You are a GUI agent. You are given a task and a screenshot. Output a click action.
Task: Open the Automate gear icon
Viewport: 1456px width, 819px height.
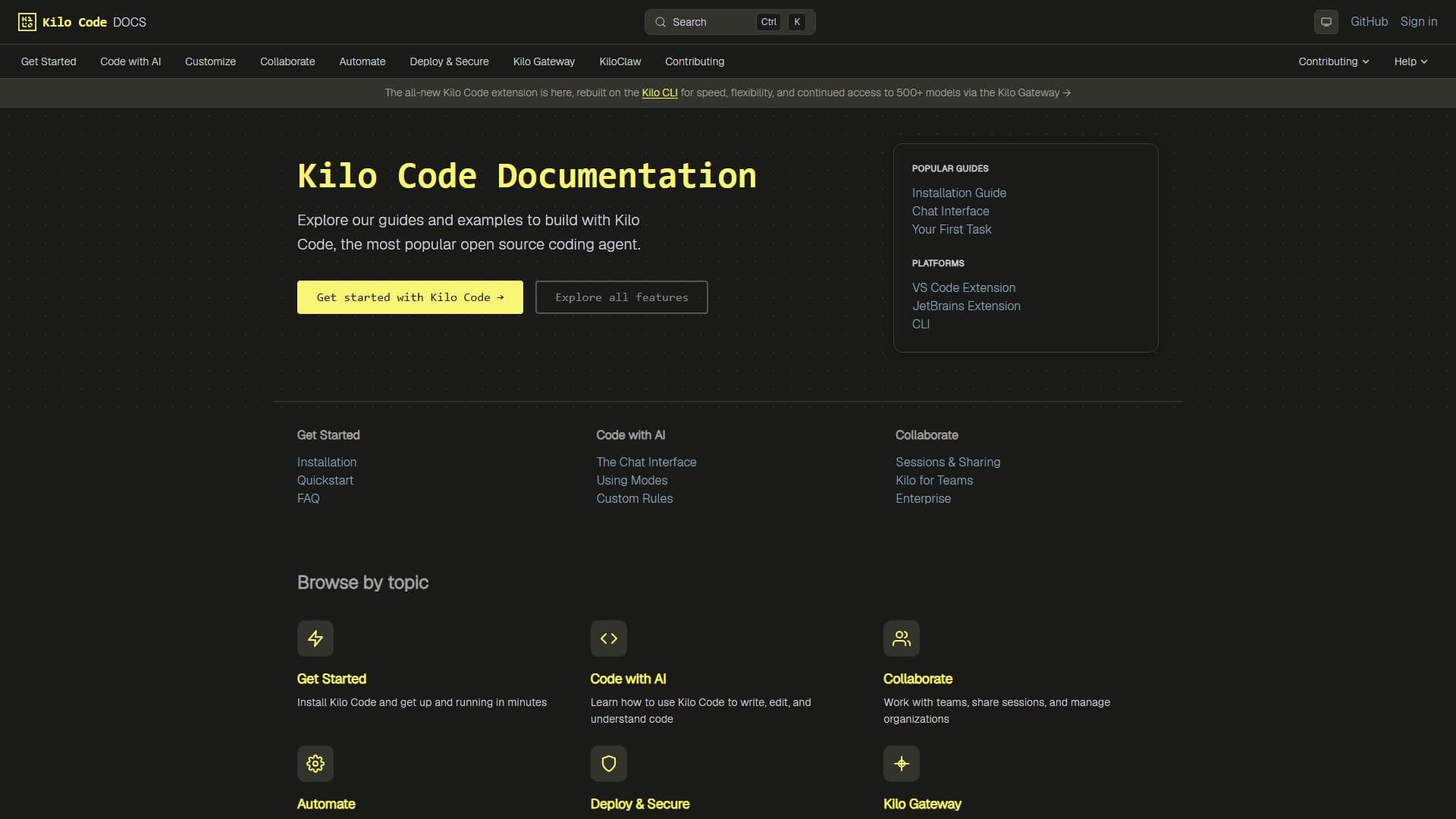(315, 764)
